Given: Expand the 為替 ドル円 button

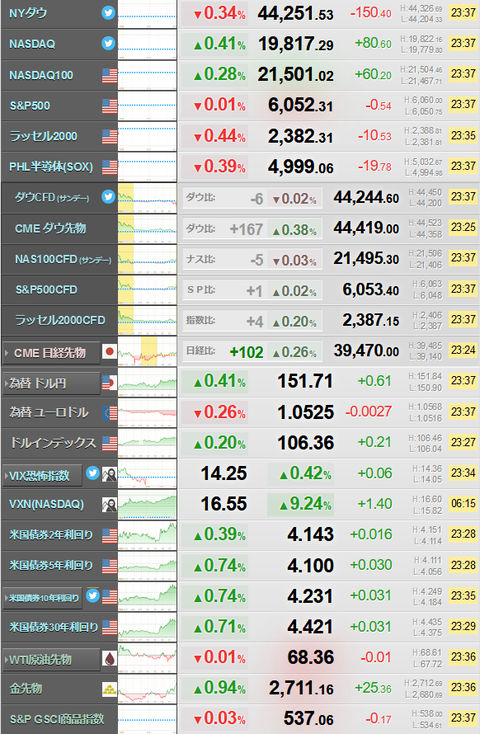Looking at the screenshot, I should point(51,383).
